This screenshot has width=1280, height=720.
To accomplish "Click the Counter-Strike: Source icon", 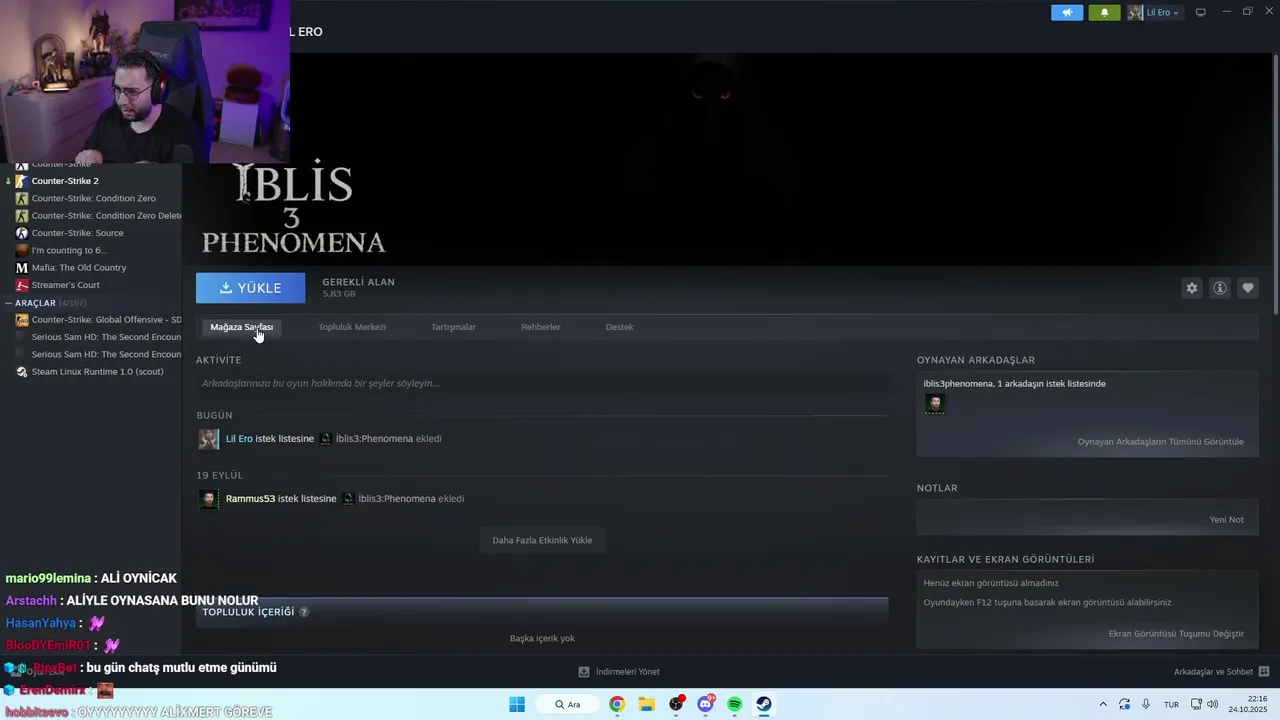I will click(22, 233).
